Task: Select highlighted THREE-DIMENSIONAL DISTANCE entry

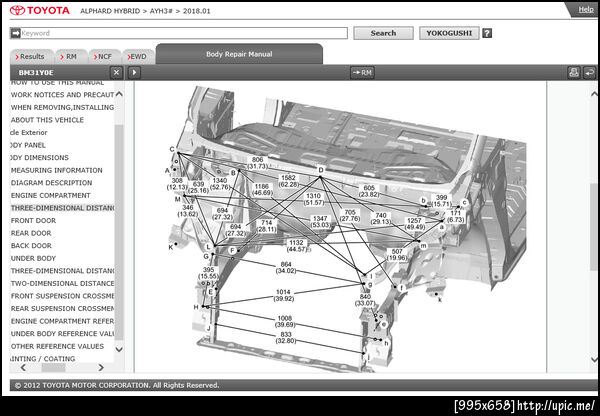Action: [x=62, y=208]
